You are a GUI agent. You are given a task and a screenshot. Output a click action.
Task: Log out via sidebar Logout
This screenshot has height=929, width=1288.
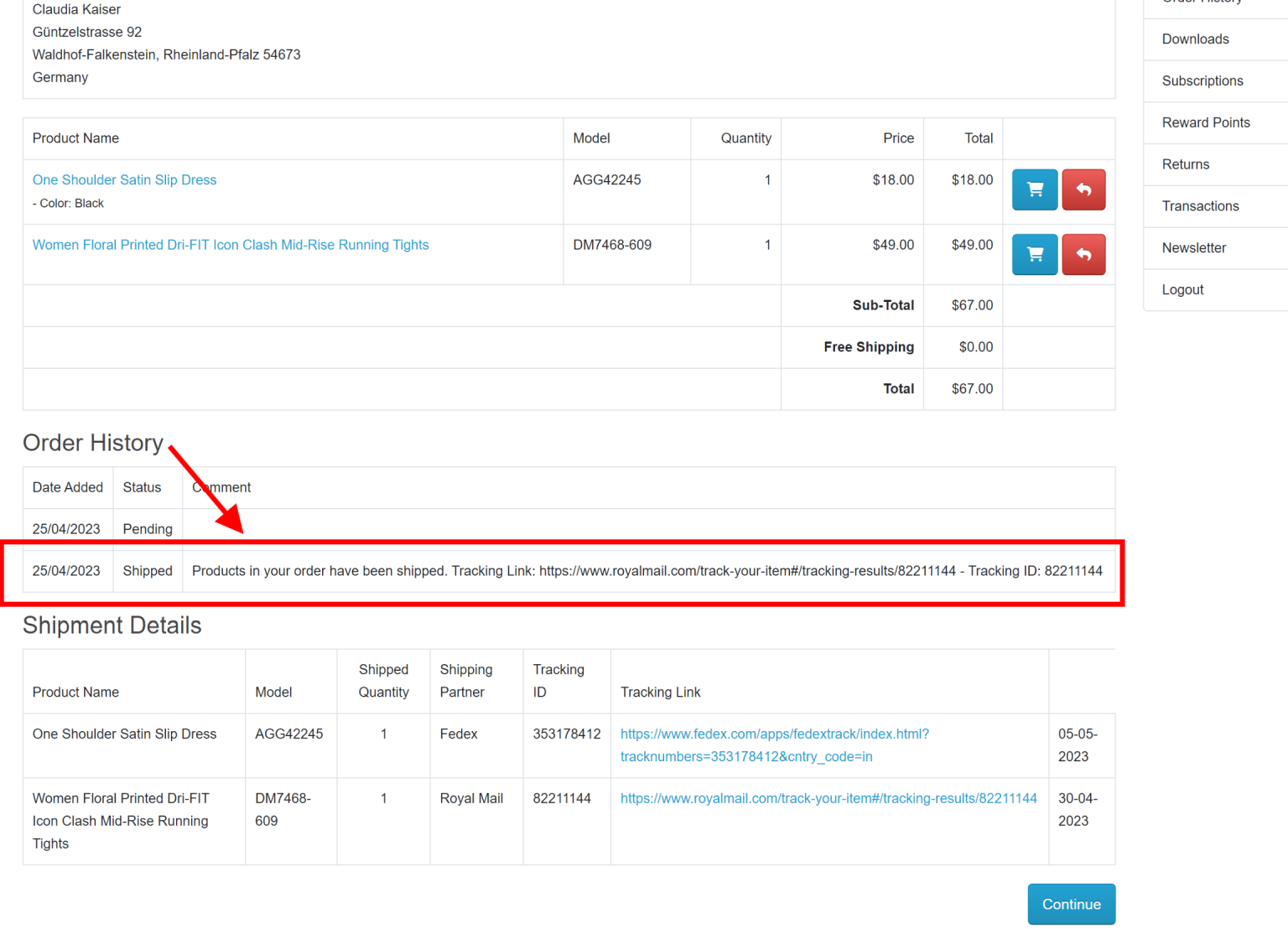pyautogui.click(x=1182, y=290)
